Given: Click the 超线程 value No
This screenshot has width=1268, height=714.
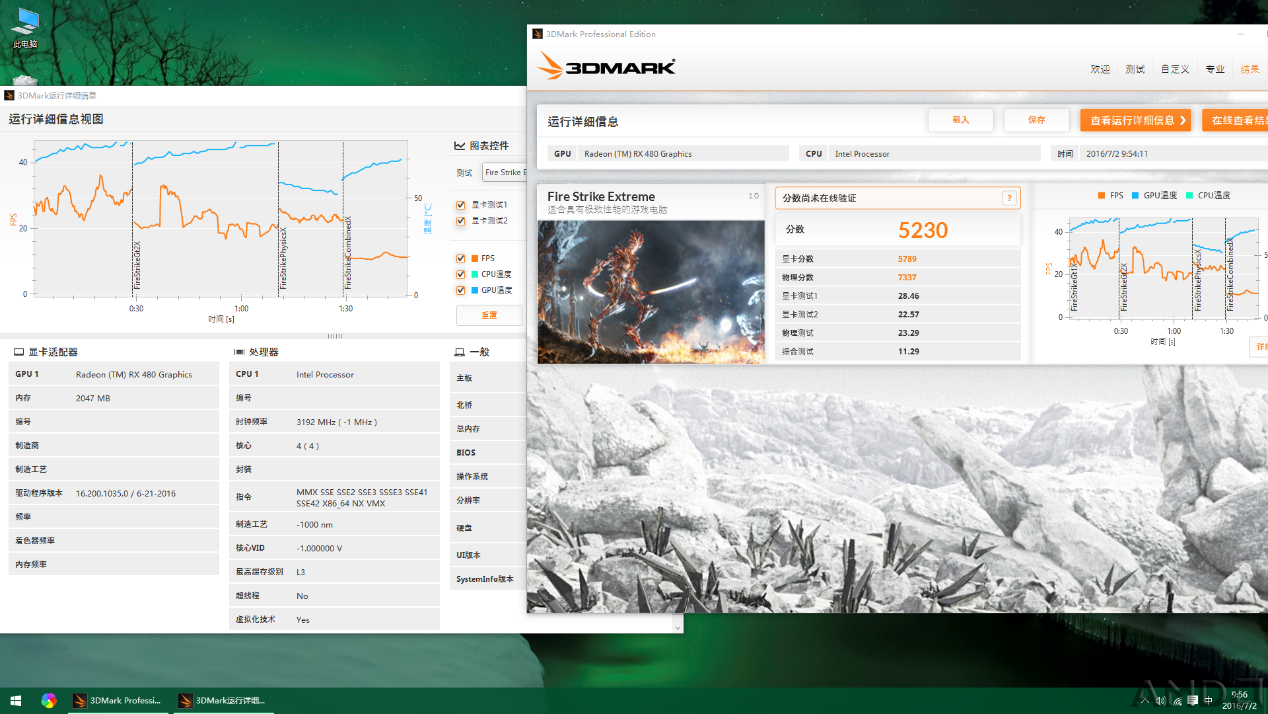Looking at the screenshot, I should 302,596.
